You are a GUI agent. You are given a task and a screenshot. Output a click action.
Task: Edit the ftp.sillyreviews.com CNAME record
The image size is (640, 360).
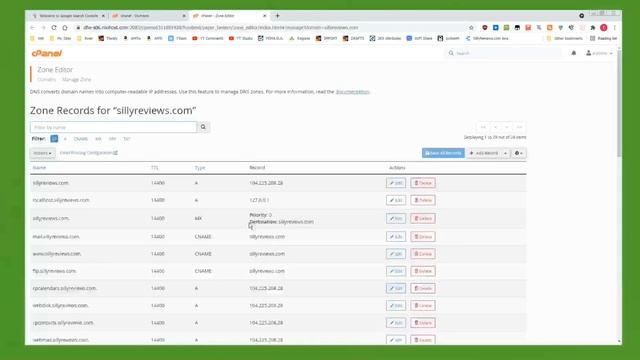point(396,271)
